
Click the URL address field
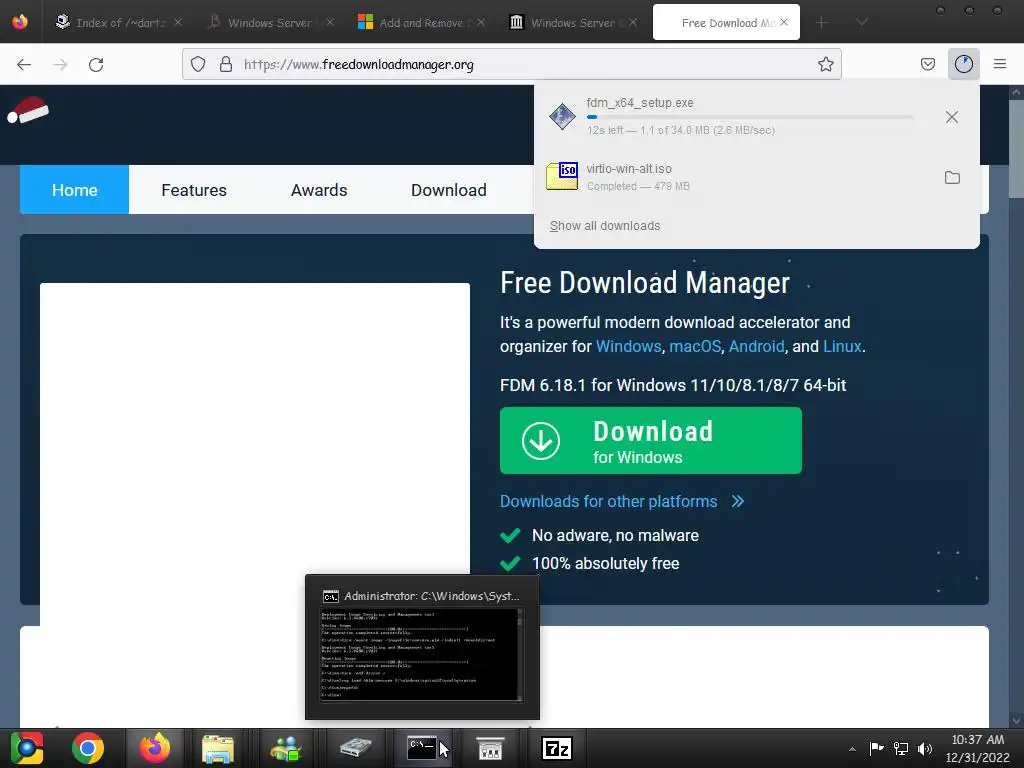[511, 64]
